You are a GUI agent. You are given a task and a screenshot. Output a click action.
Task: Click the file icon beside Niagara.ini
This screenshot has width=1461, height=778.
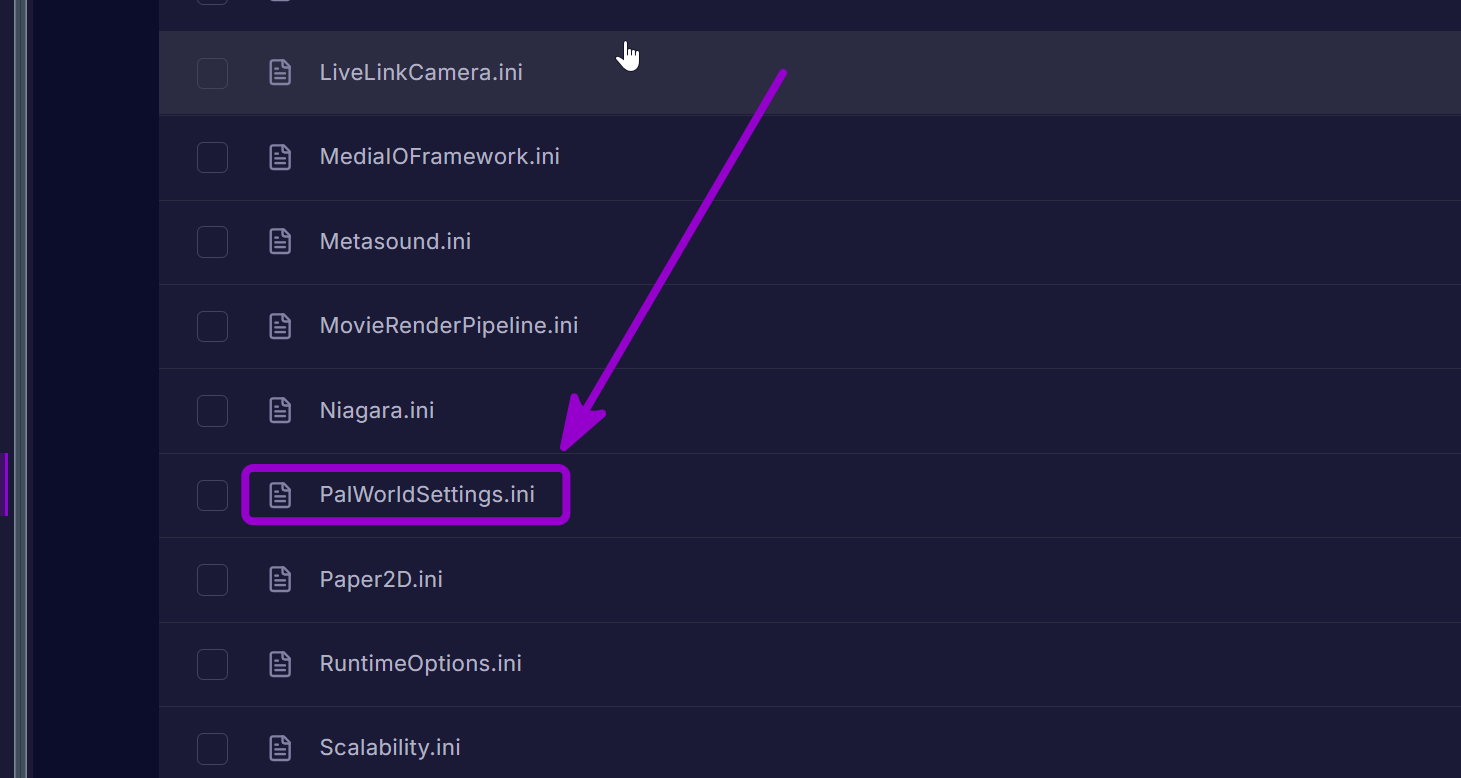(x=280, y=410)
